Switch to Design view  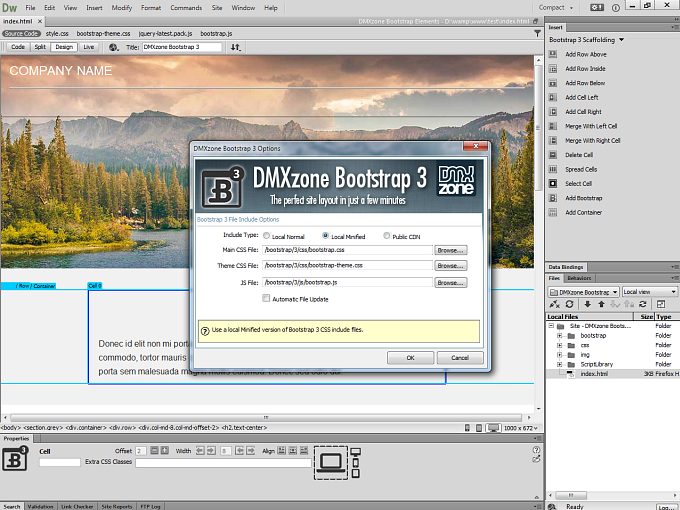(x=64, y=47)
